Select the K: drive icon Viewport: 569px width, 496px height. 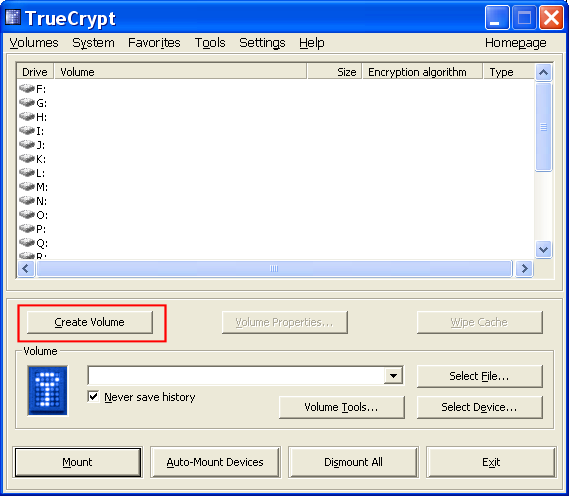[27, 159]
